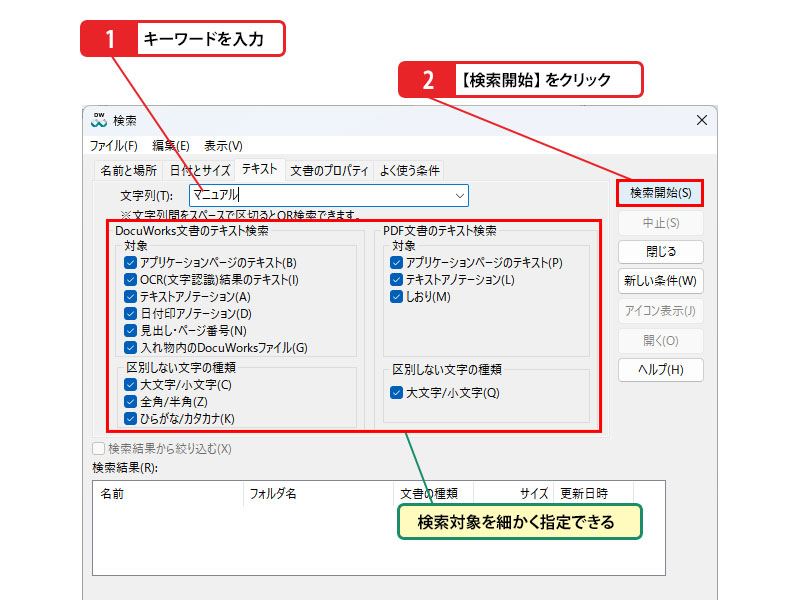
Task: Sort results by 名前 column header
Action: click(168, 493)
